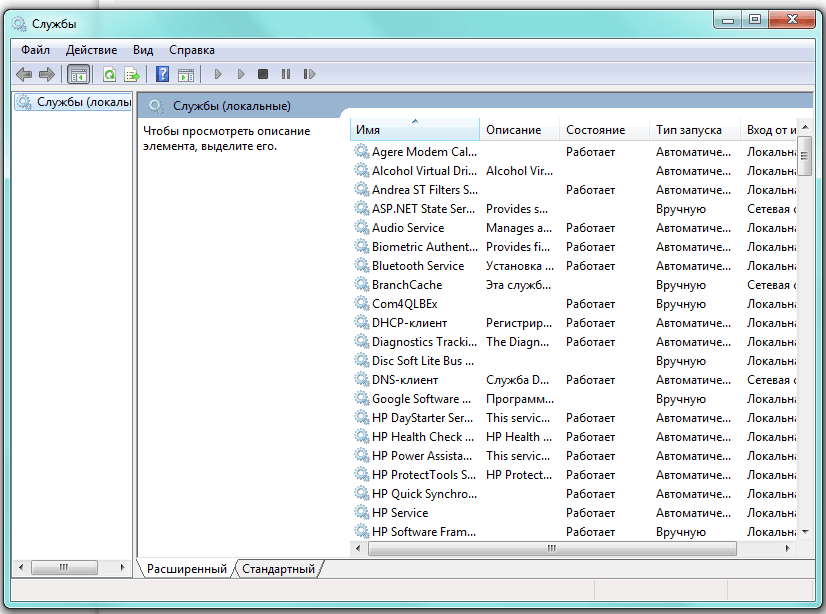Open the Справка menu
The height and width of the screenshot is (614, 826).
pos(191,50)
